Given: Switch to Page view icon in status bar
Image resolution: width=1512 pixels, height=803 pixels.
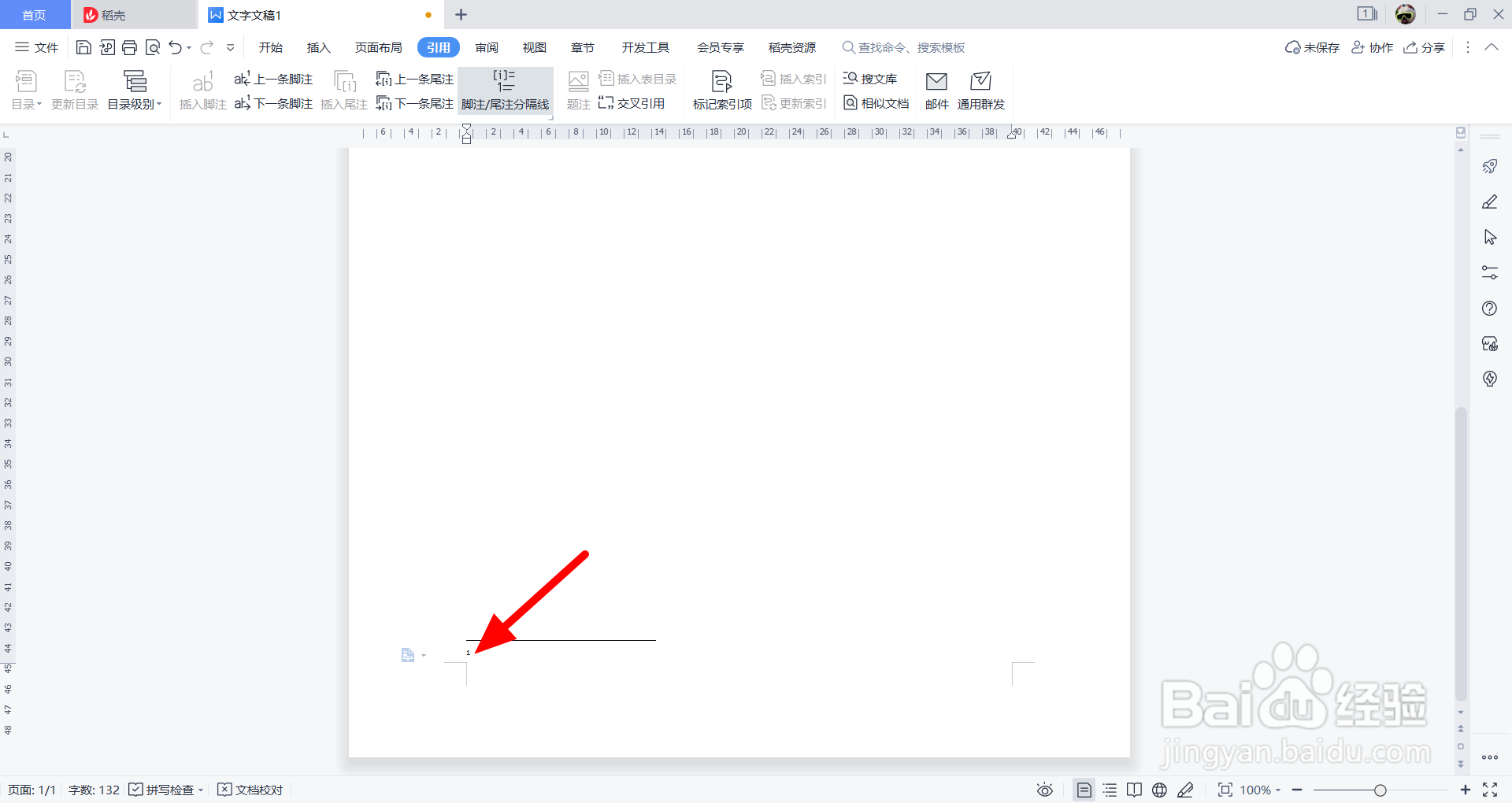Looking at the screenshot, I should pos(1084,790).
